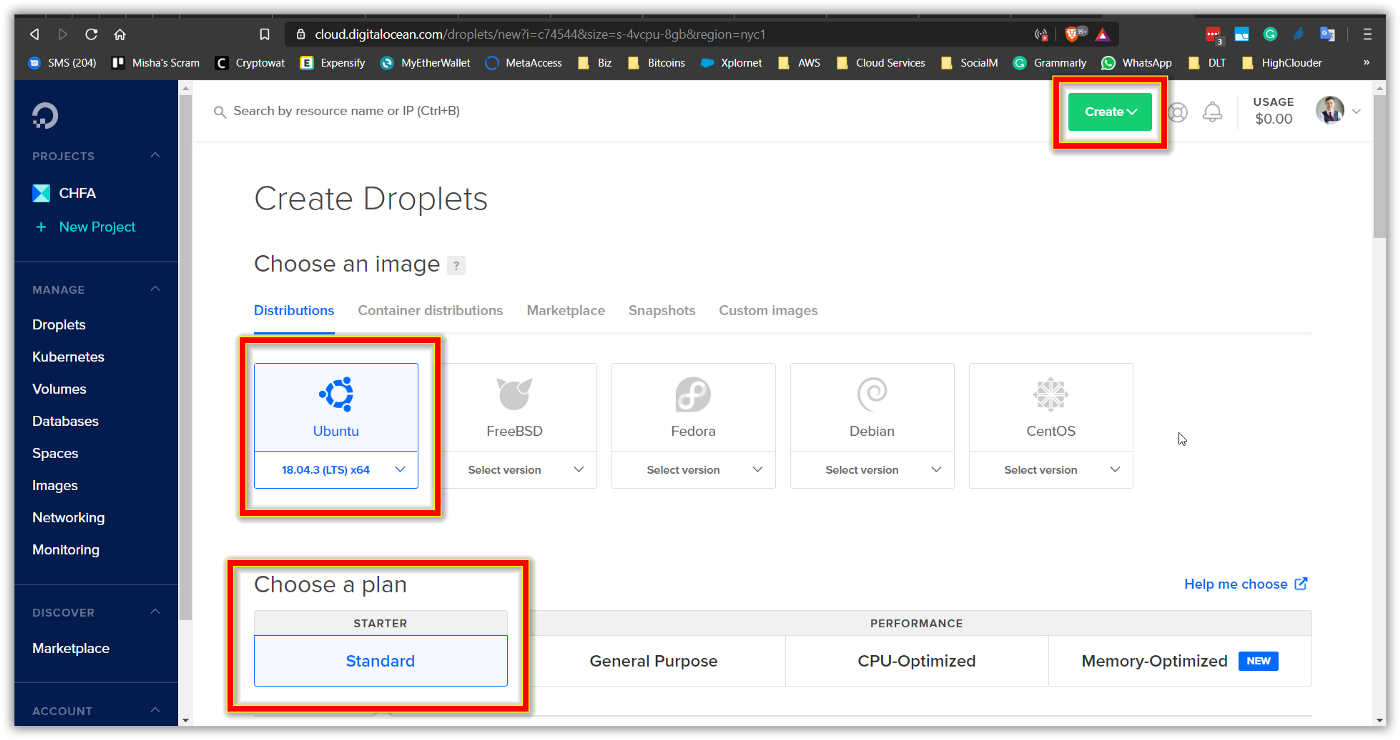Open Monitoring in the sidebar
Viewport: 1400px width, 740px height.
[66, 549]
